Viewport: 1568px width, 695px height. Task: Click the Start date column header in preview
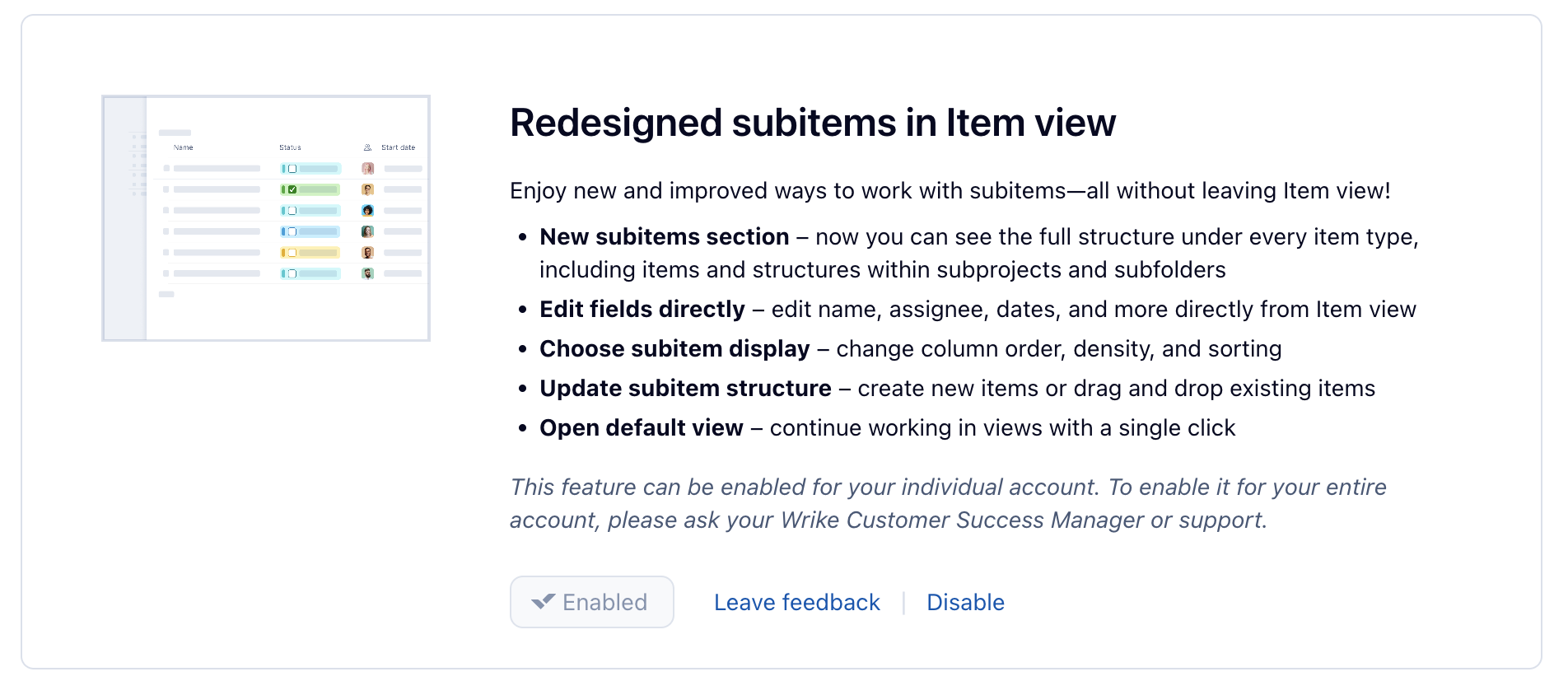398,147
